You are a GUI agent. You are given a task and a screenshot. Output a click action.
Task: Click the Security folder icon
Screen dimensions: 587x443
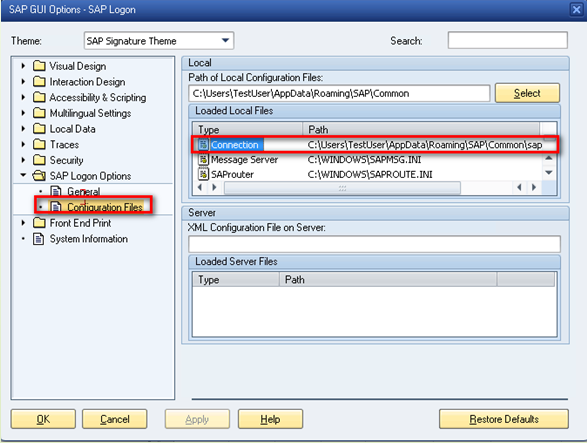click(x=39, y=160)
